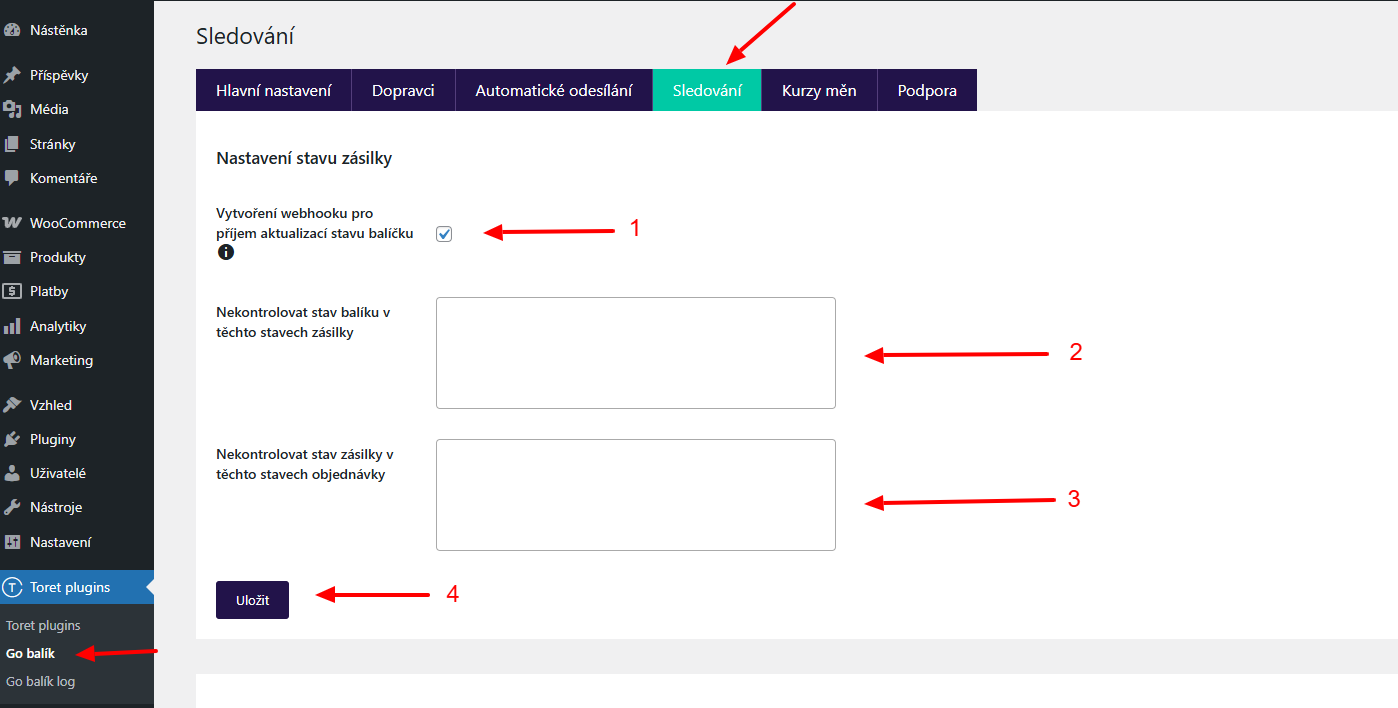
Task: Click the WooCommerce logo icon
Action: click(x=12, y=223)
